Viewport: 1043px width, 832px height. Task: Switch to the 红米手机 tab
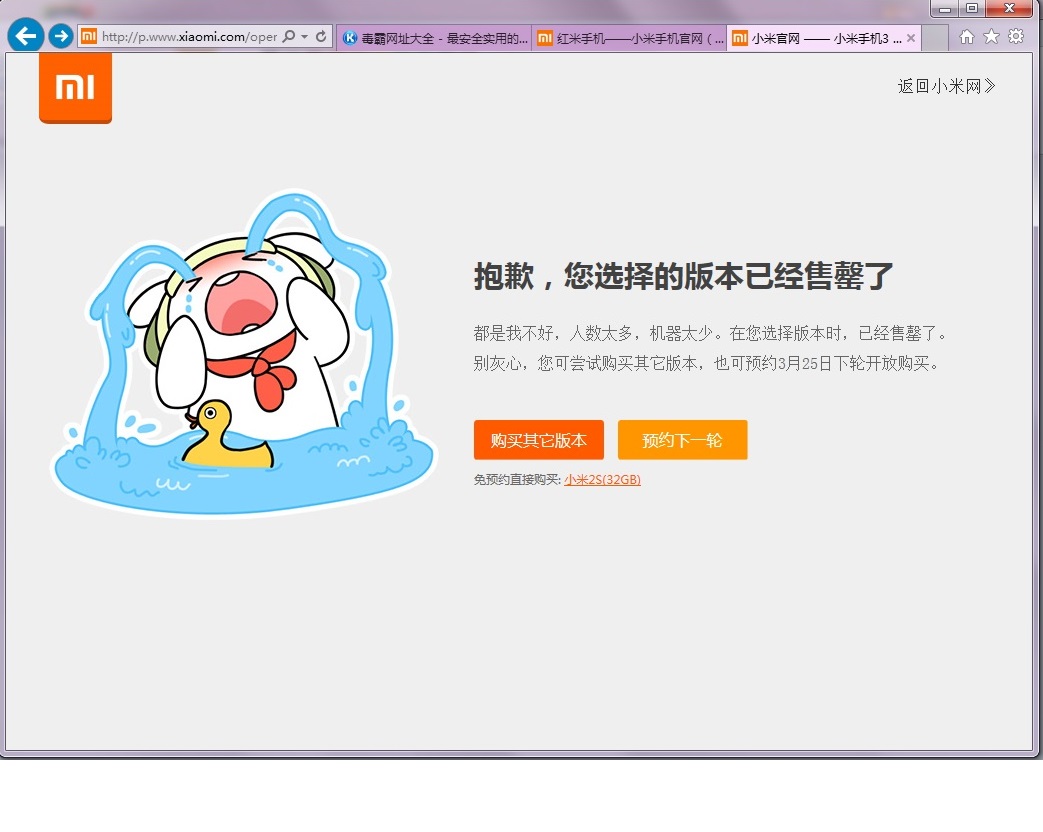[629, 39]
